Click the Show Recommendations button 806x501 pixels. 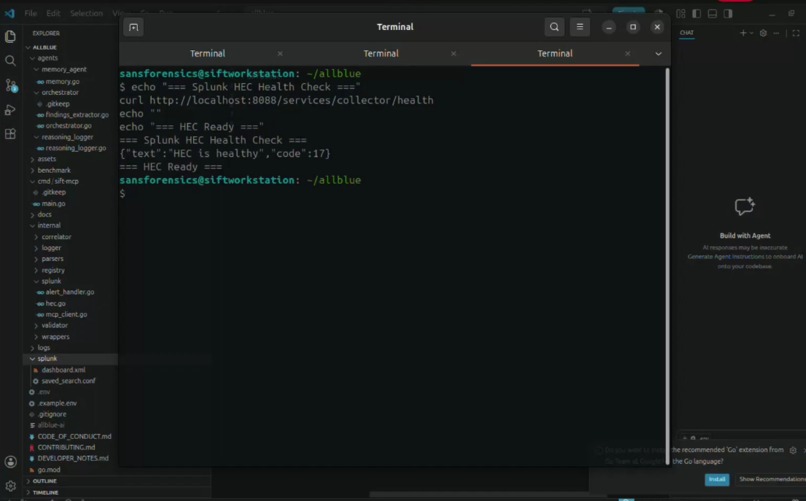771,479
